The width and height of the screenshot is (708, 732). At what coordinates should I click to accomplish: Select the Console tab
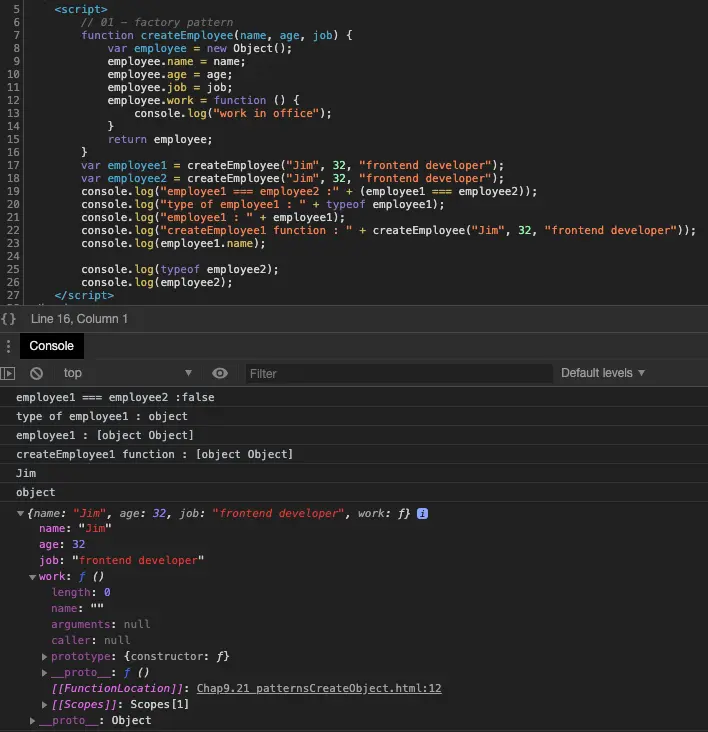click(52, 346)
